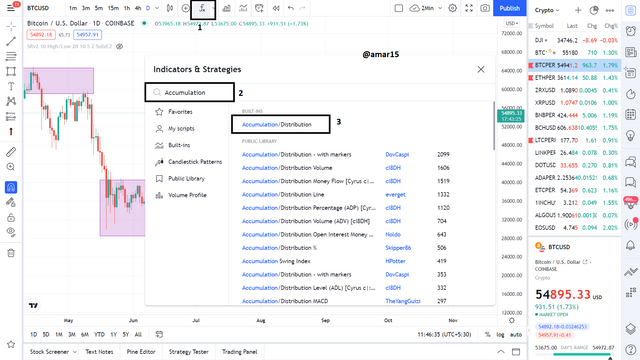640x360 pixels.
Task: Open the USD currency dropdown
Action: click(x=512, y=24)
